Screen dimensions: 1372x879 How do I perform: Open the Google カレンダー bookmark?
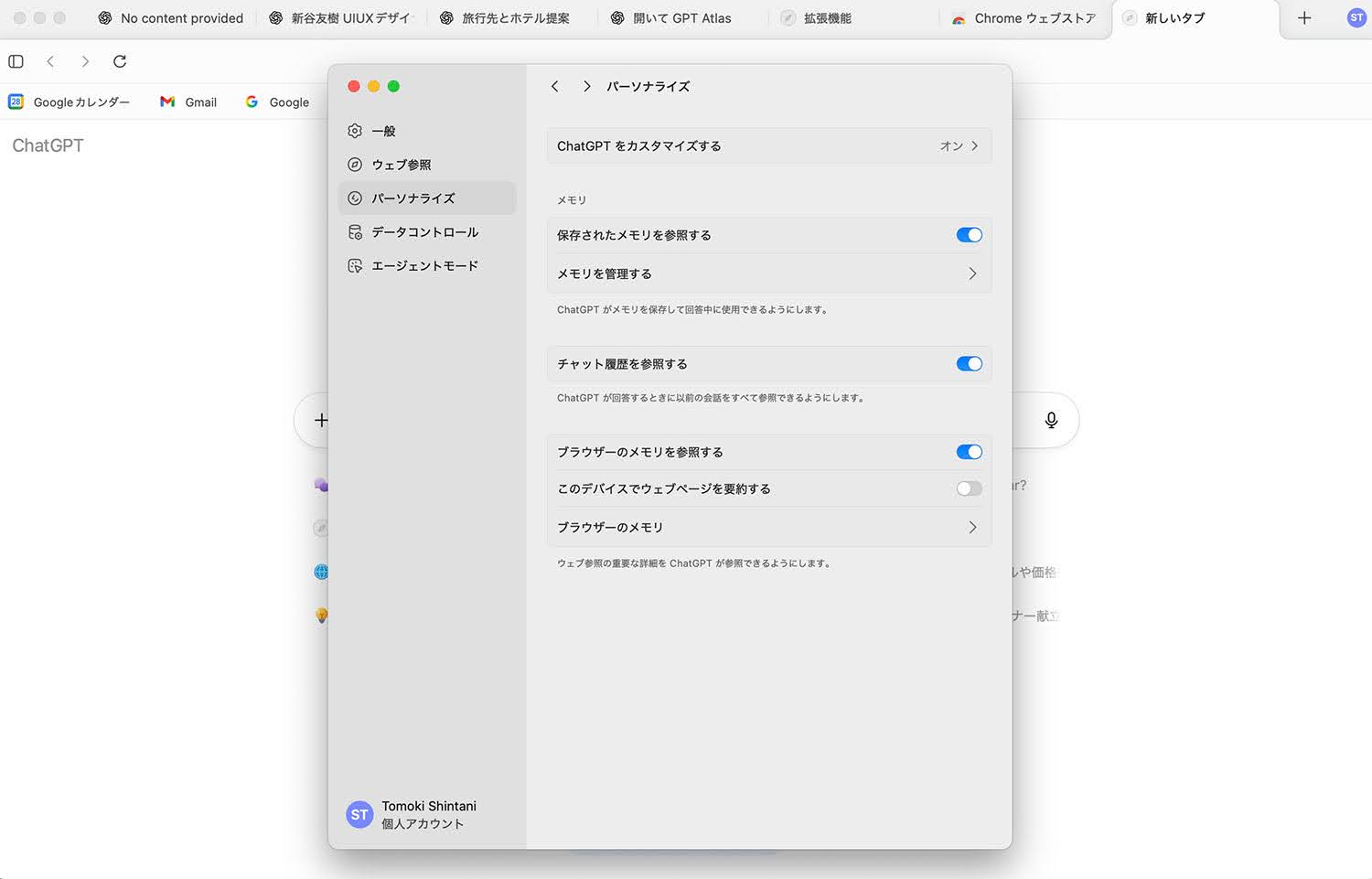coord(70,102)
